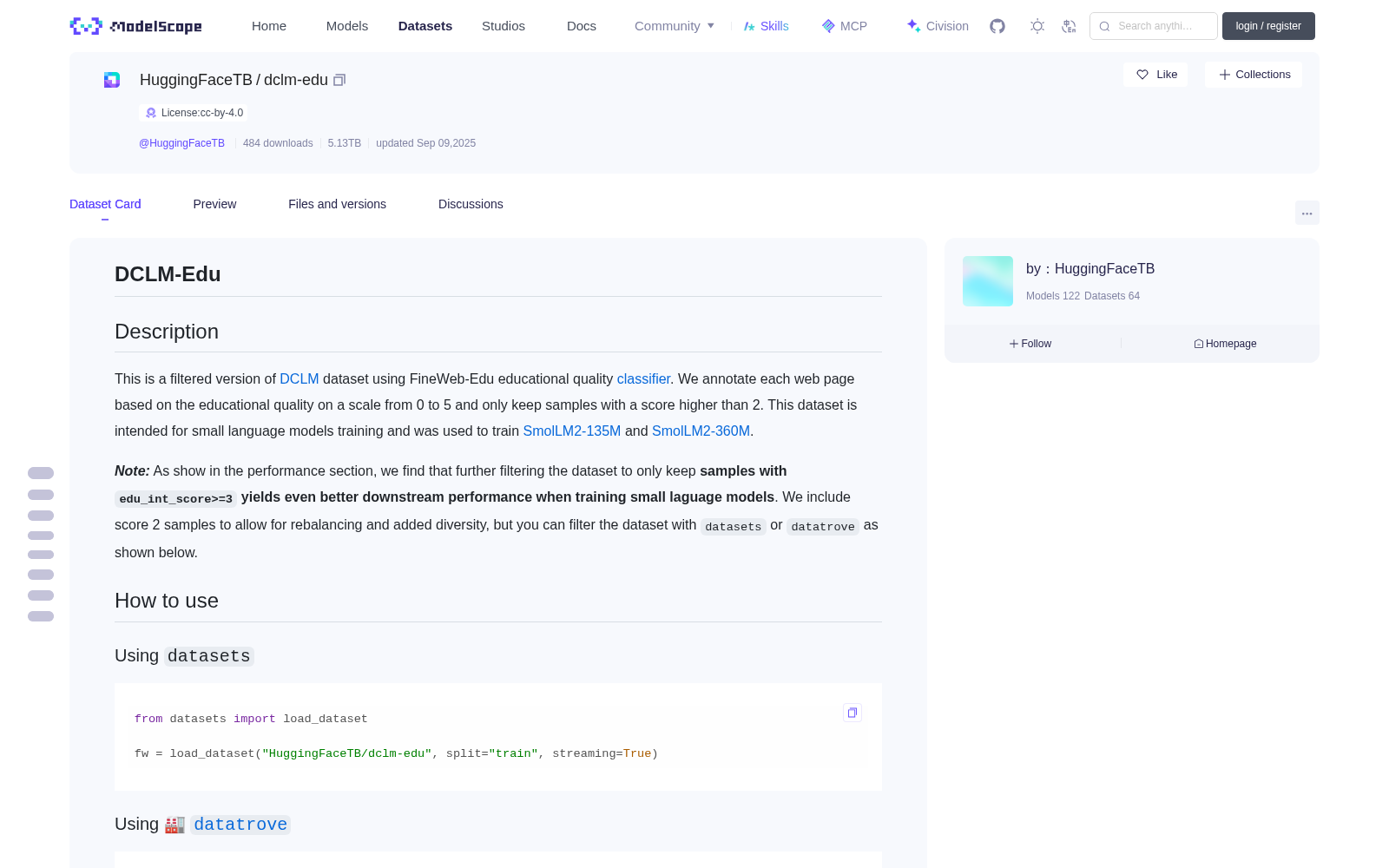
Task: Open the Preview tab
Action: coord(214,204)
